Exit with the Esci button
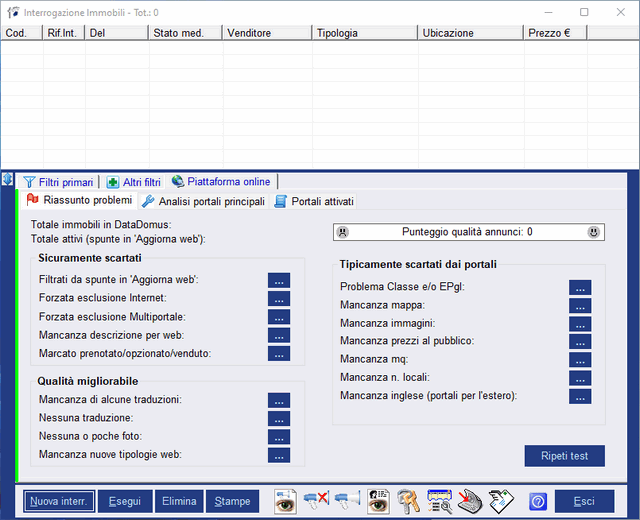 click(x=584, y=501)
